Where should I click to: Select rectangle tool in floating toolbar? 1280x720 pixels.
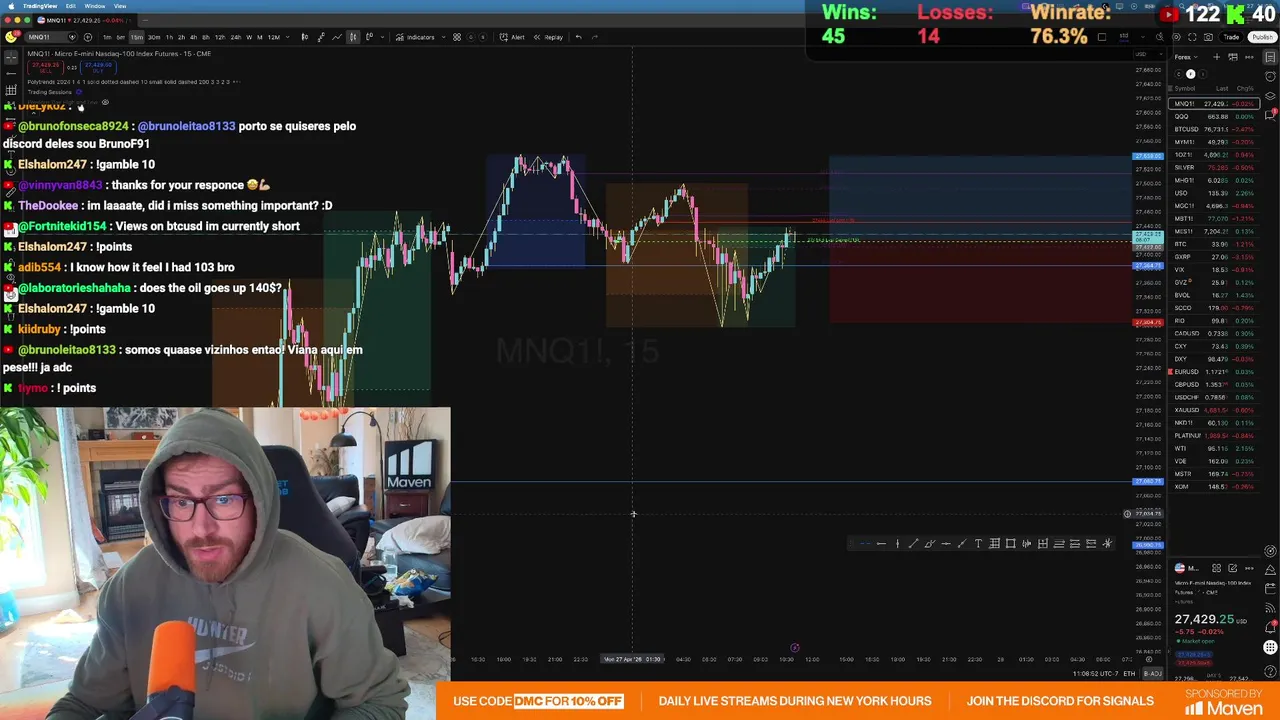point(1010,544)
